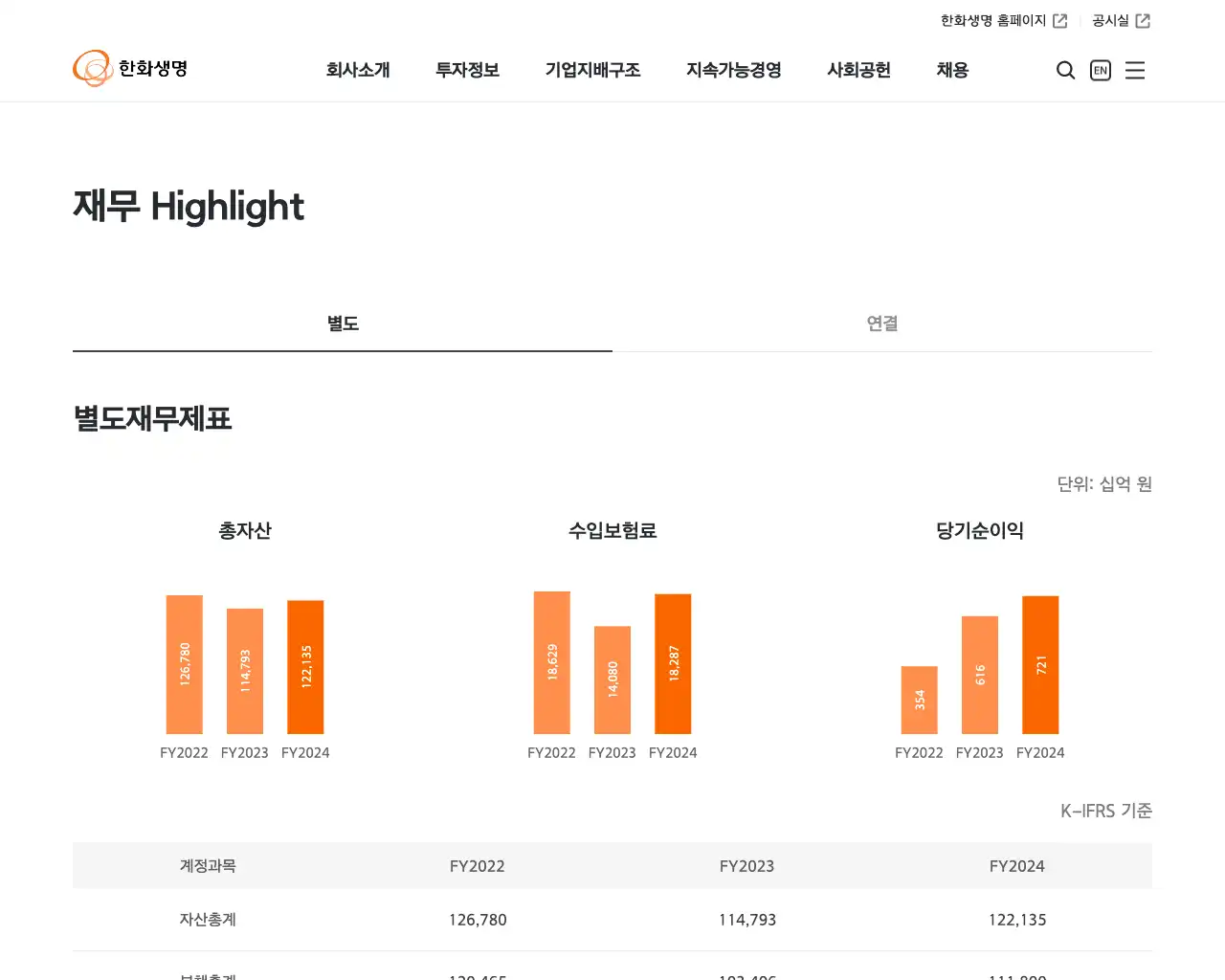Image resolution: width=1225 pixels, height=980 pixels.
Task: Click external link icon beside 한화생명 홈페이지
Action: [1060, 21]
